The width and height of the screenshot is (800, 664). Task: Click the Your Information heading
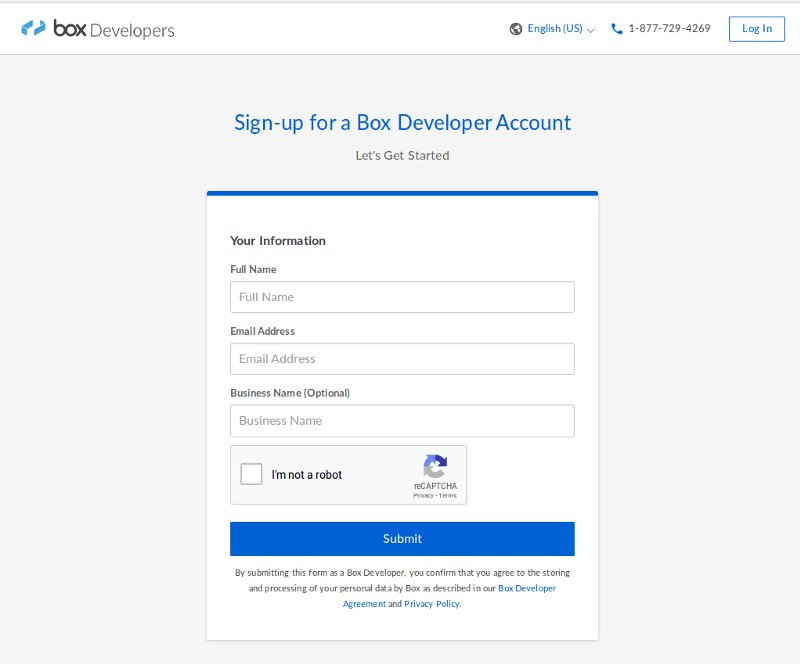click(x=278, y=241)
